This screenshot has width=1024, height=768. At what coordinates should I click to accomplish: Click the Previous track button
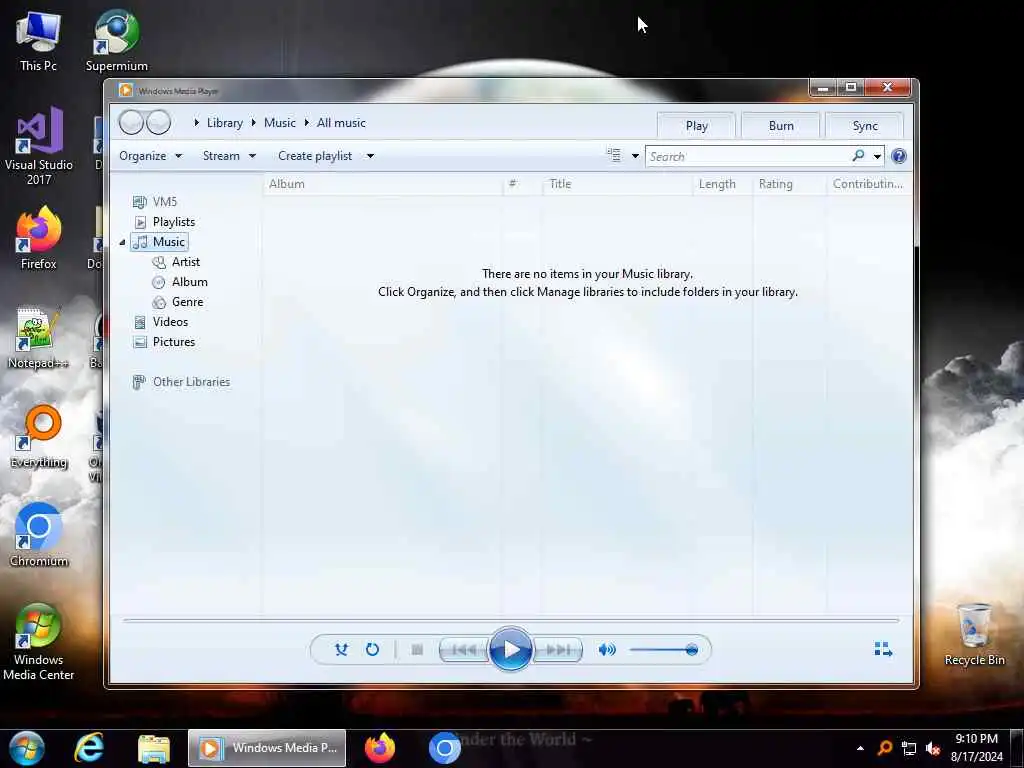pos(464,650)
